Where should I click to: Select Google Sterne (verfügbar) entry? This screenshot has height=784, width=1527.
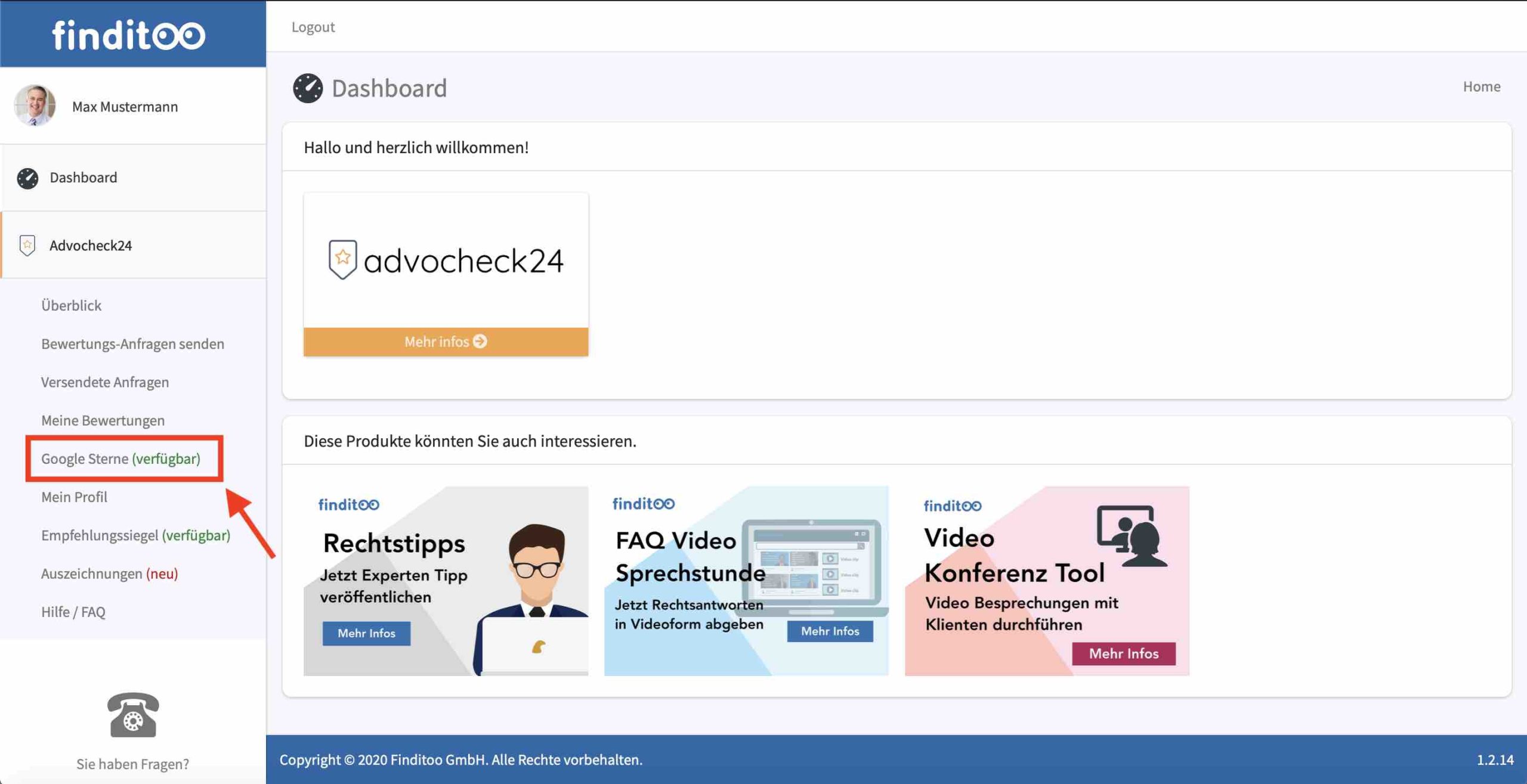(120, 458)
